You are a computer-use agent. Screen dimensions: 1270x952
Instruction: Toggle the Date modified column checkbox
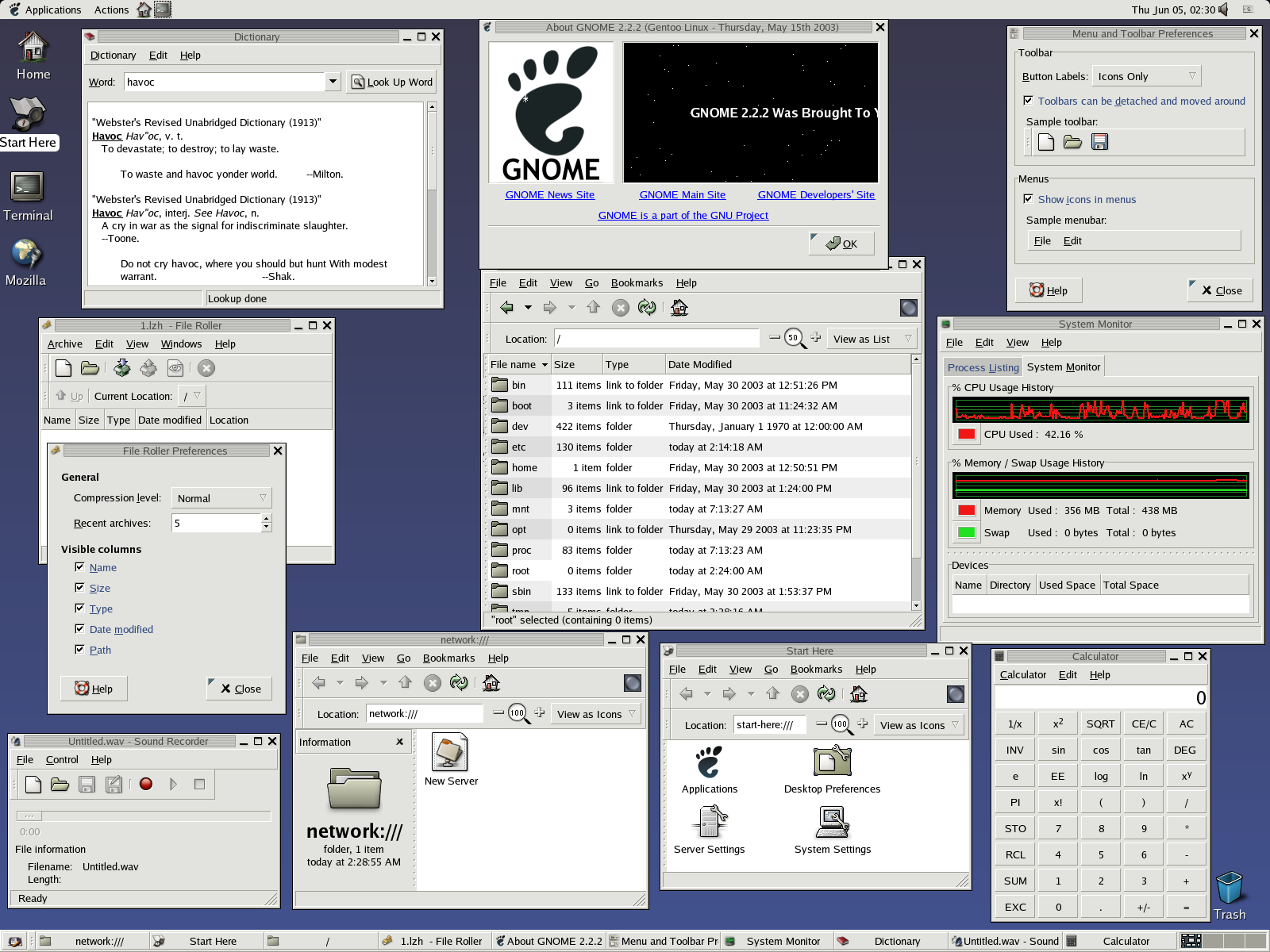[x=79, y=629]
